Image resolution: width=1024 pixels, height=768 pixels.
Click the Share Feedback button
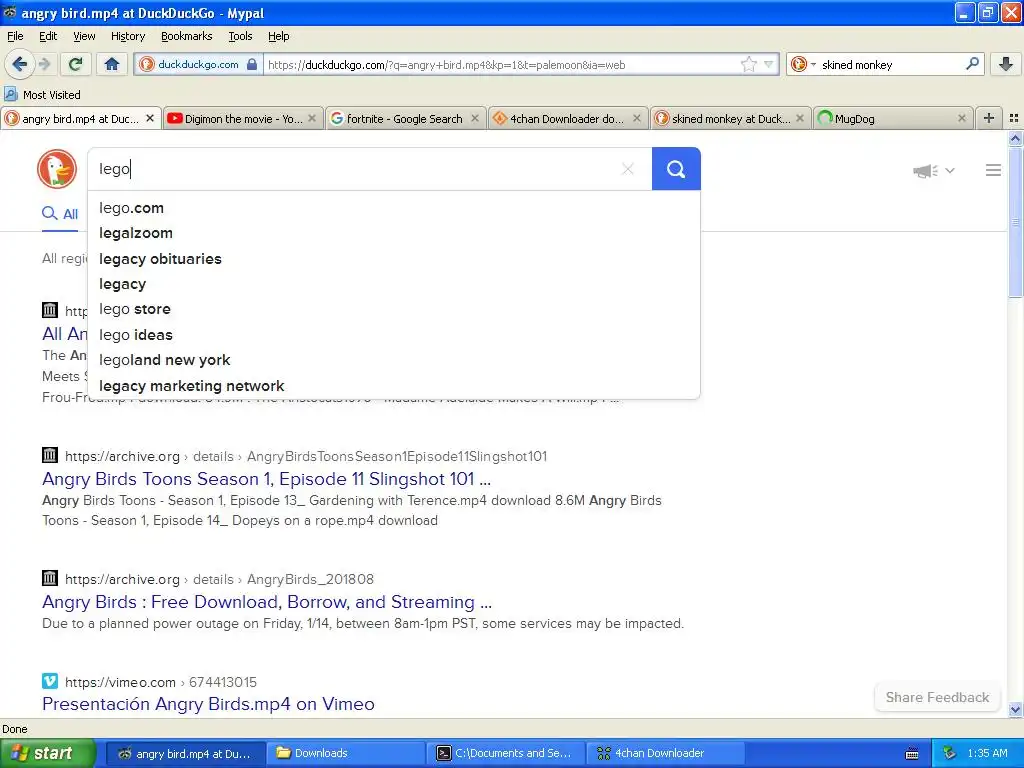(x=937, y=697)
